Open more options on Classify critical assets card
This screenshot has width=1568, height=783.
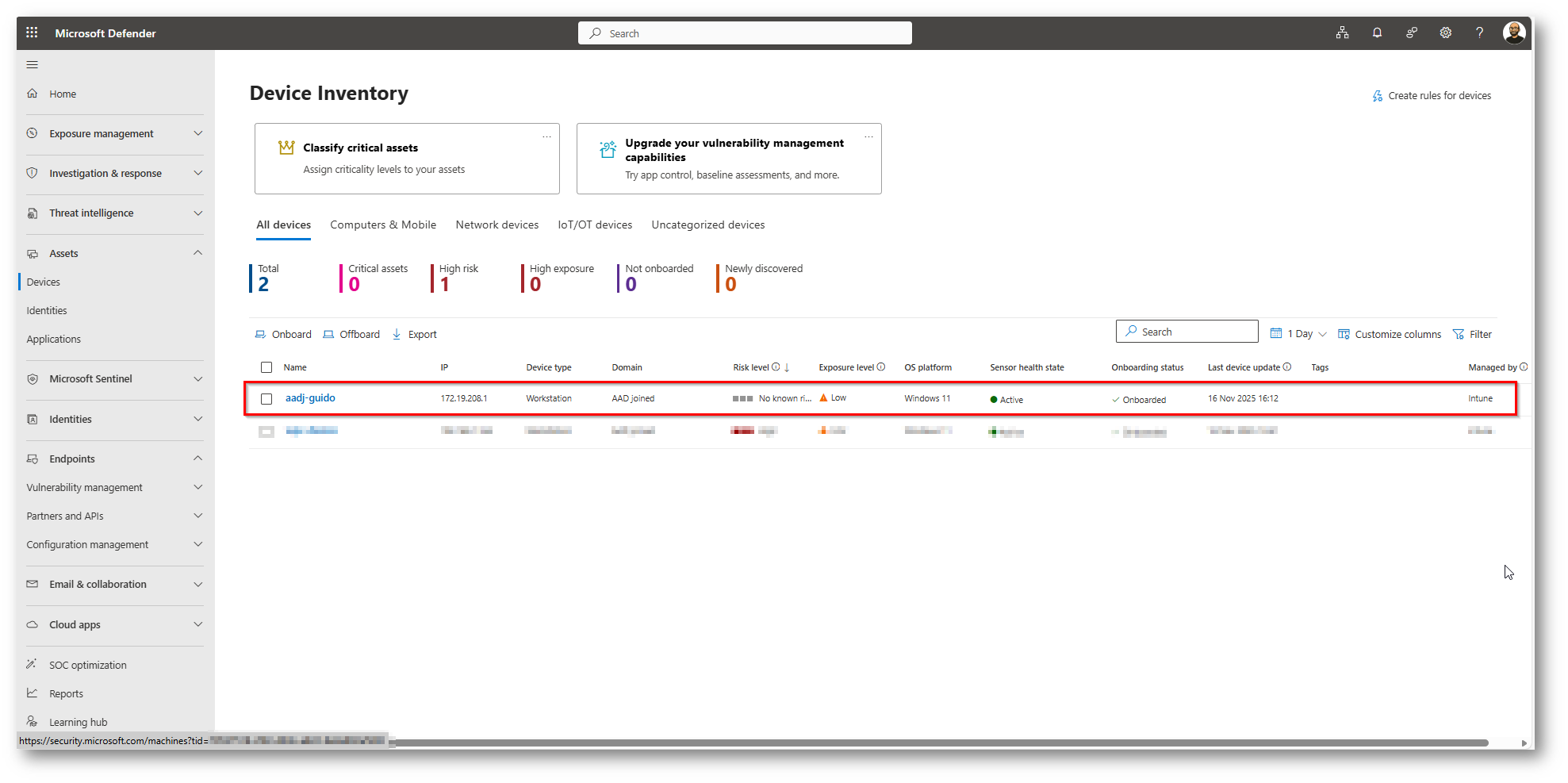coord(546,136)
